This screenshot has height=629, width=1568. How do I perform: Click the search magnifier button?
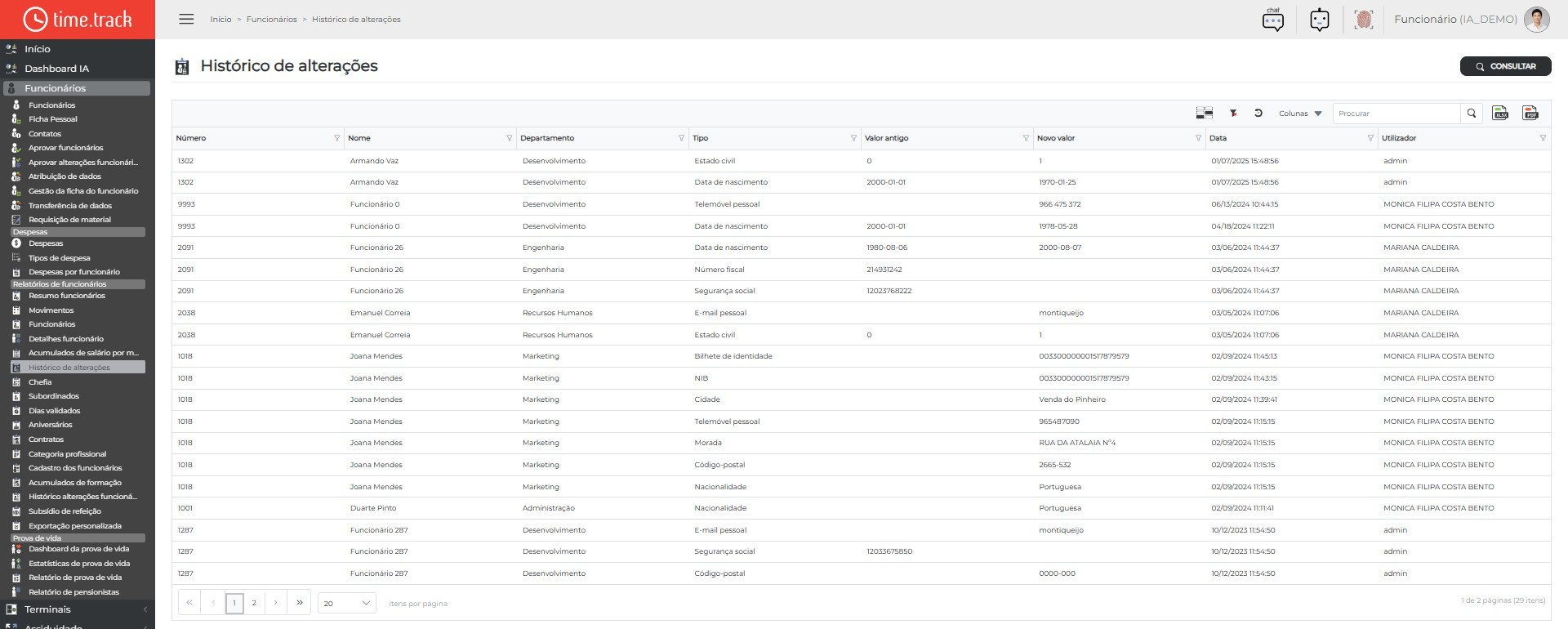coord(1472,114)
